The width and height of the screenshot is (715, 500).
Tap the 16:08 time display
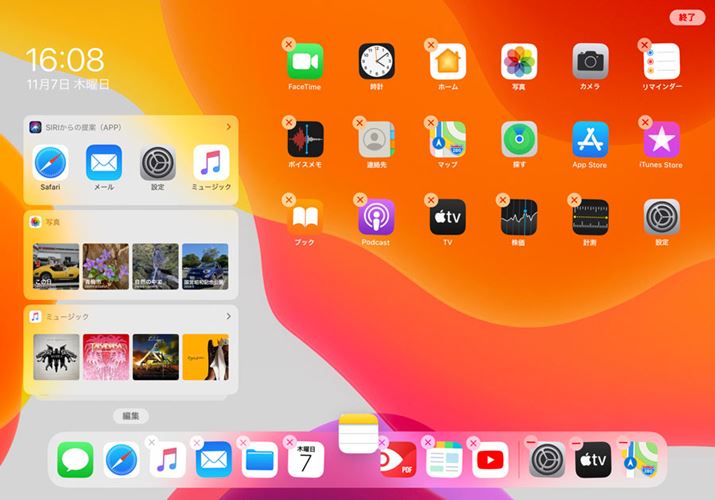tap(65, 60)
